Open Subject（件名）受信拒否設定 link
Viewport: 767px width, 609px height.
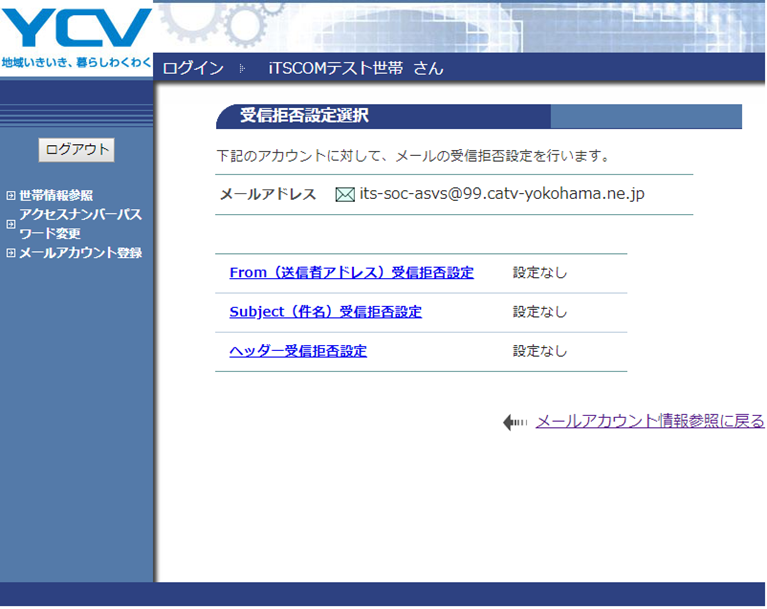(x=325, y=312)
